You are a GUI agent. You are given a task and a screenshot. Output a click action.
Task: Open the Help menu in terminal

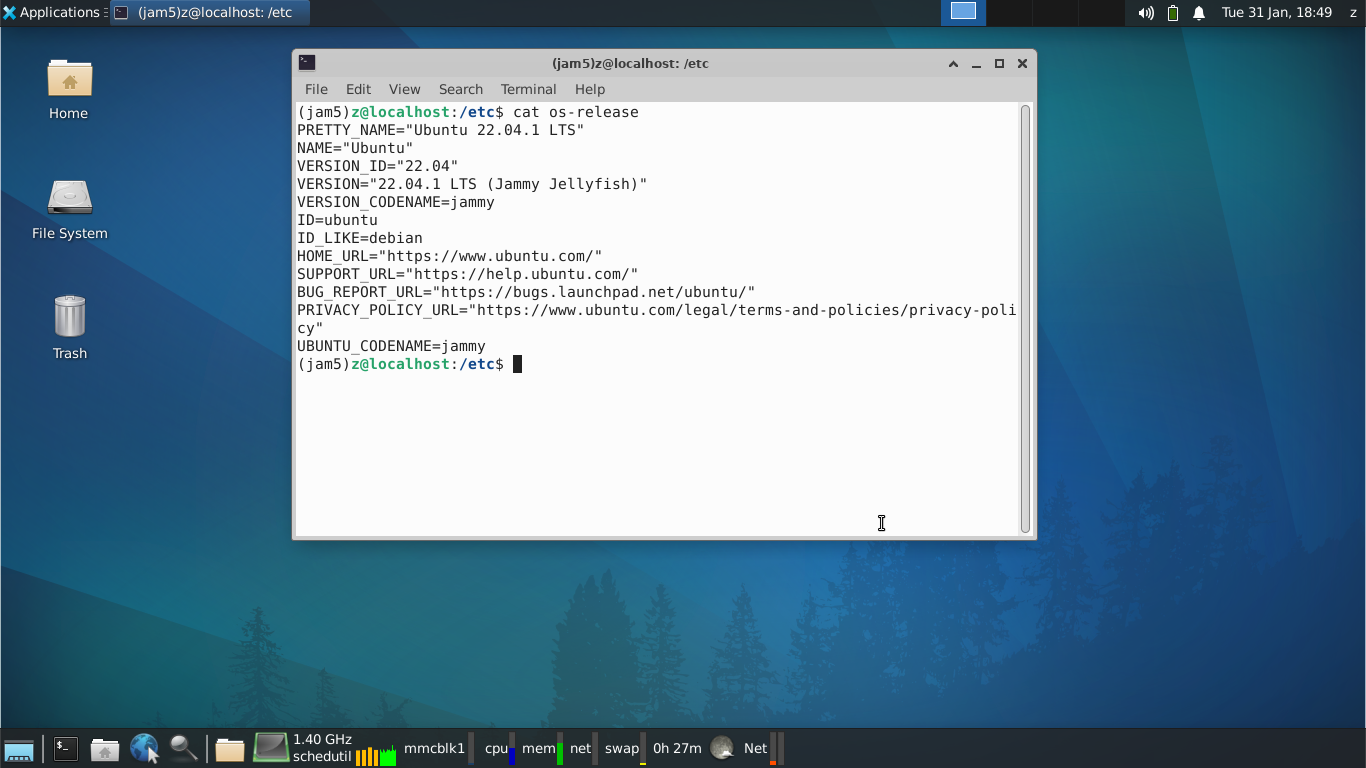590,89
